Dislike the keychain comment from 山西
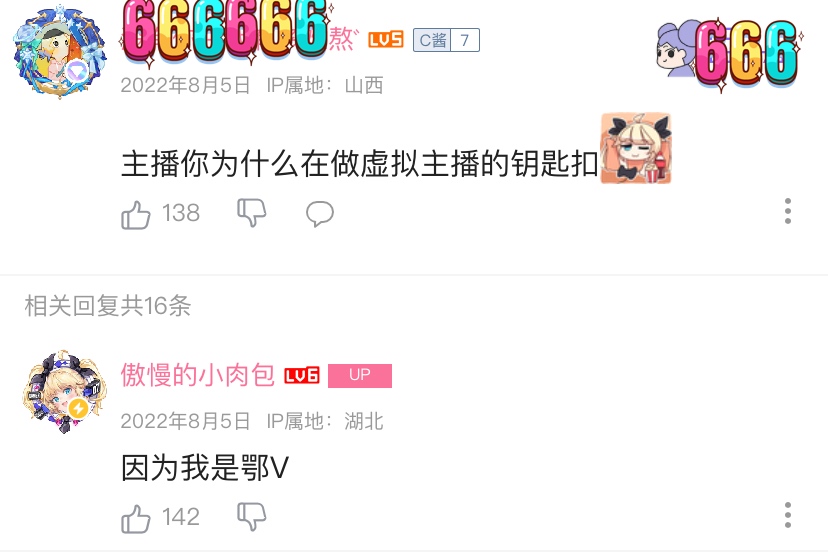 pyautogui.click(x=251, y=213)
